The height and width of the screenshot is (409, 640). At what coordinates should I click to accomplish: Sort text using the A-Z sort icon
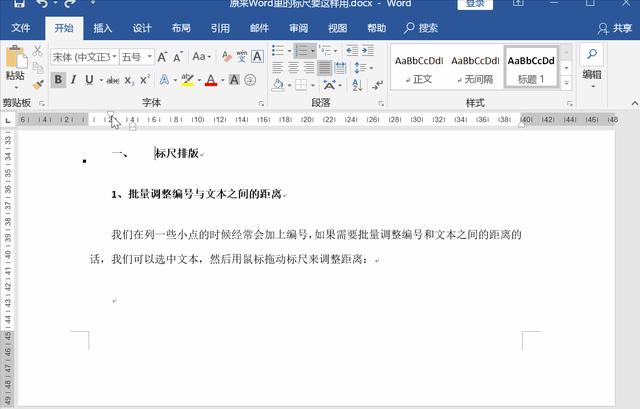click(x=357, y=85)
